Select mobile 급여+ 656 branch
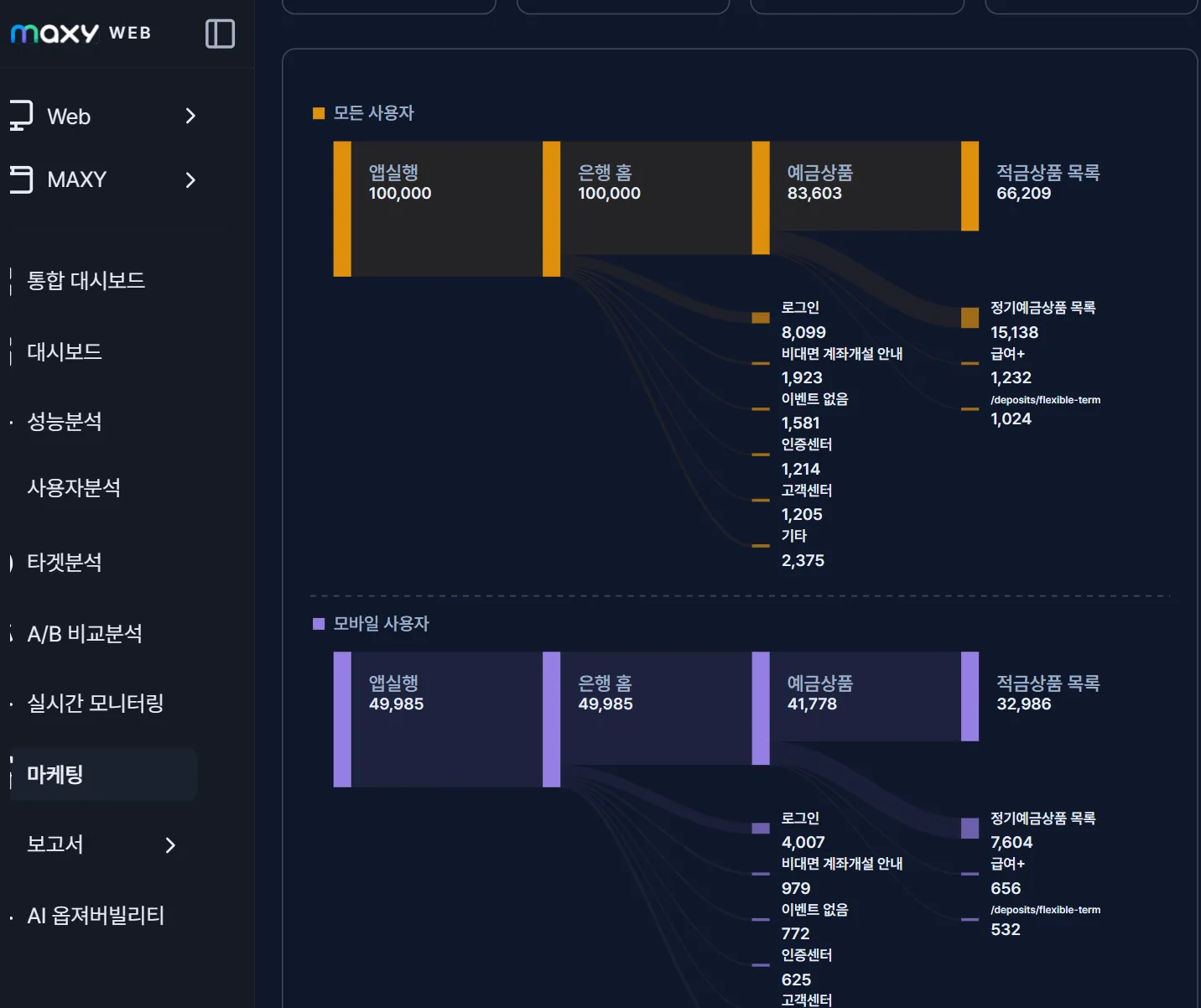The image size is (1201, 1008). coord(970,874)
